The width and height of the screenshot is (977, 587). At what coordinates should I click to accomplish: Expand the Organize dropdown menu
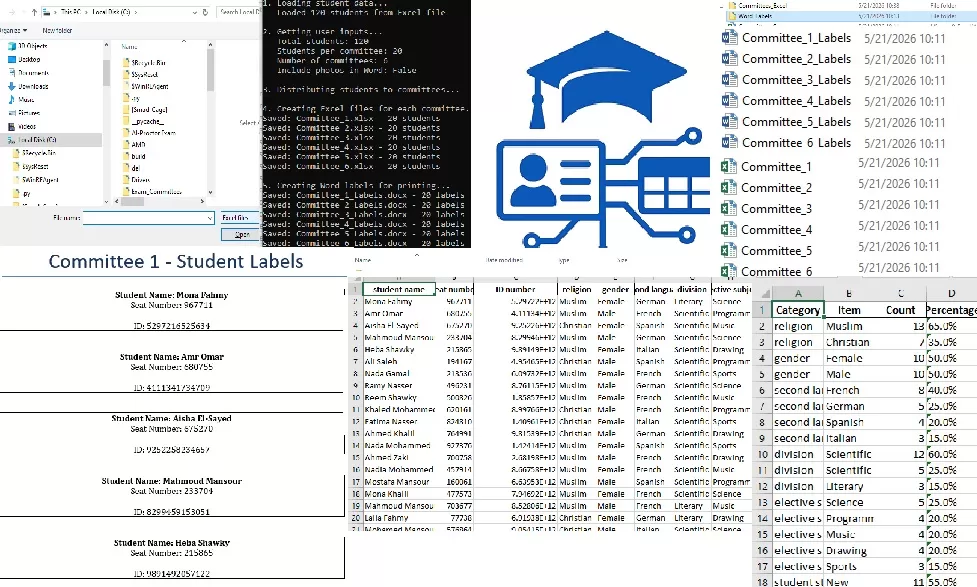[14, 30]
